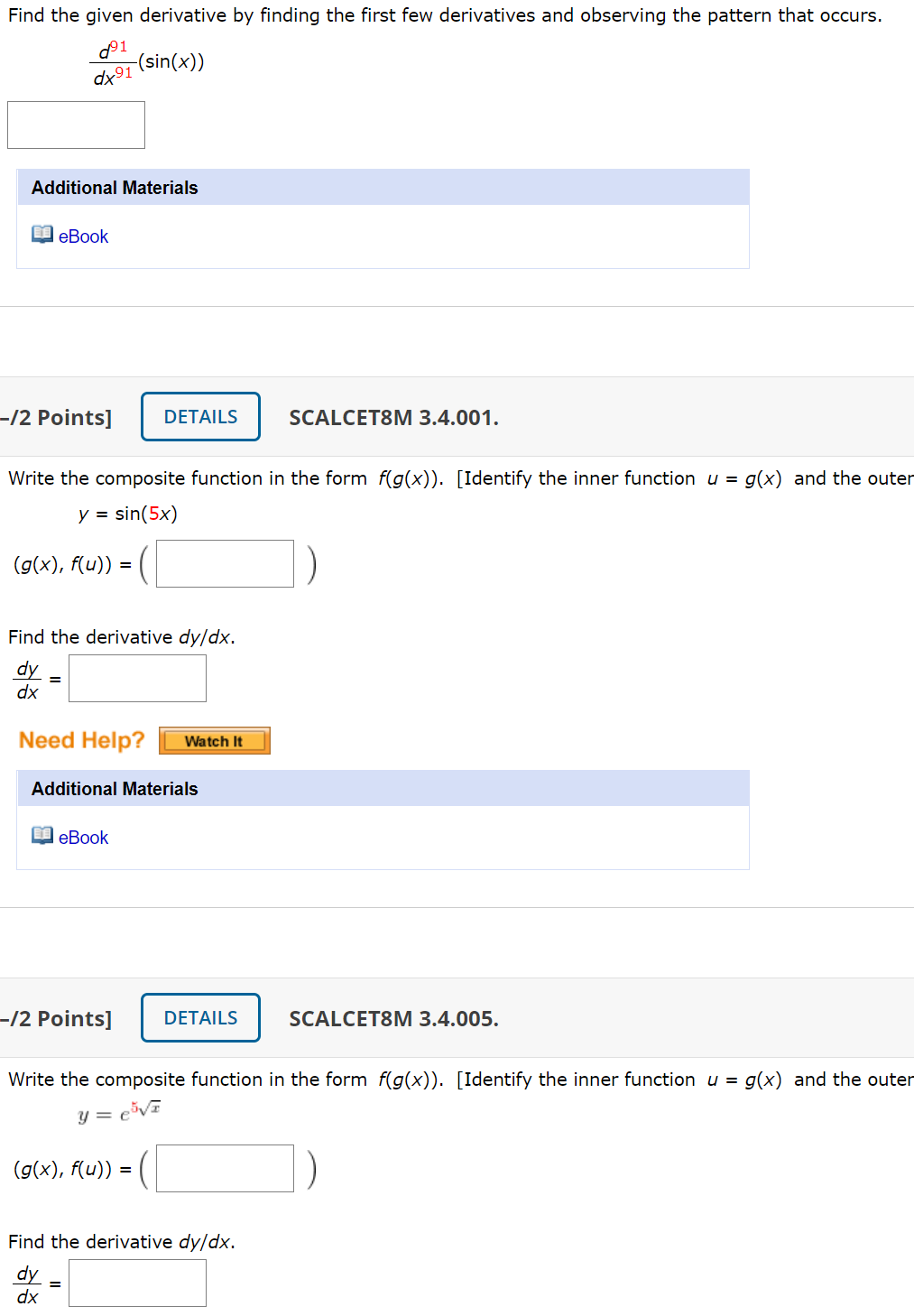Click the SCALCET8M 3.4.001 problem title

click(x=394, y=416)
